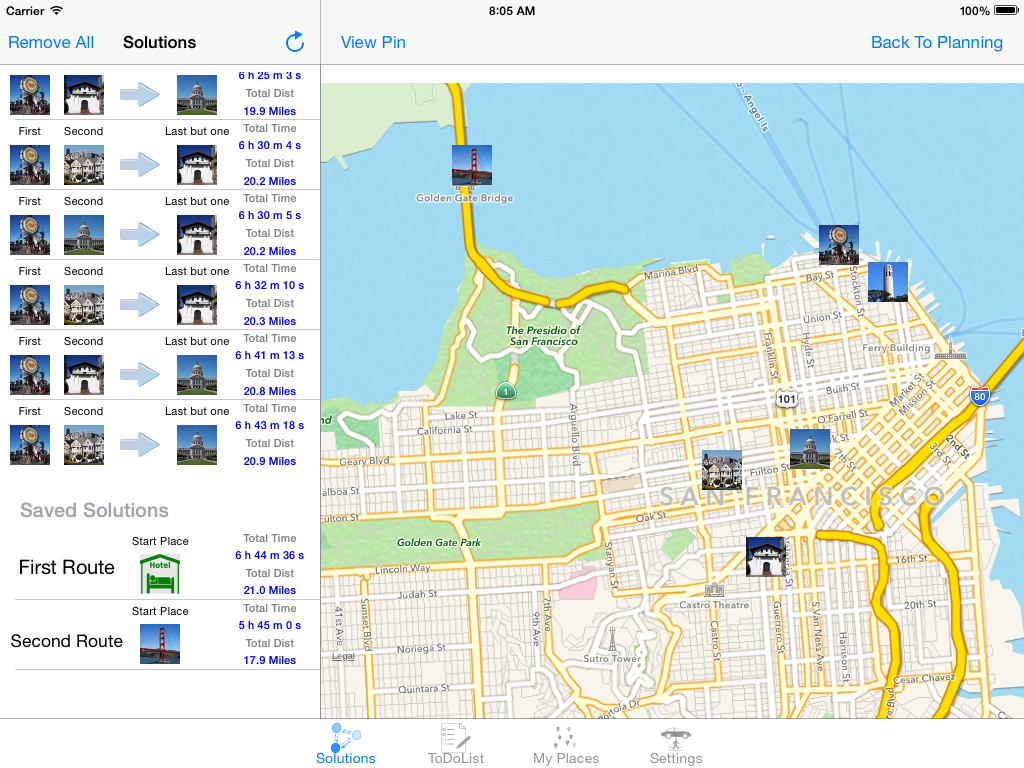
Task: Click the 17.9 Miles distance value
Action: pos(270,660)
